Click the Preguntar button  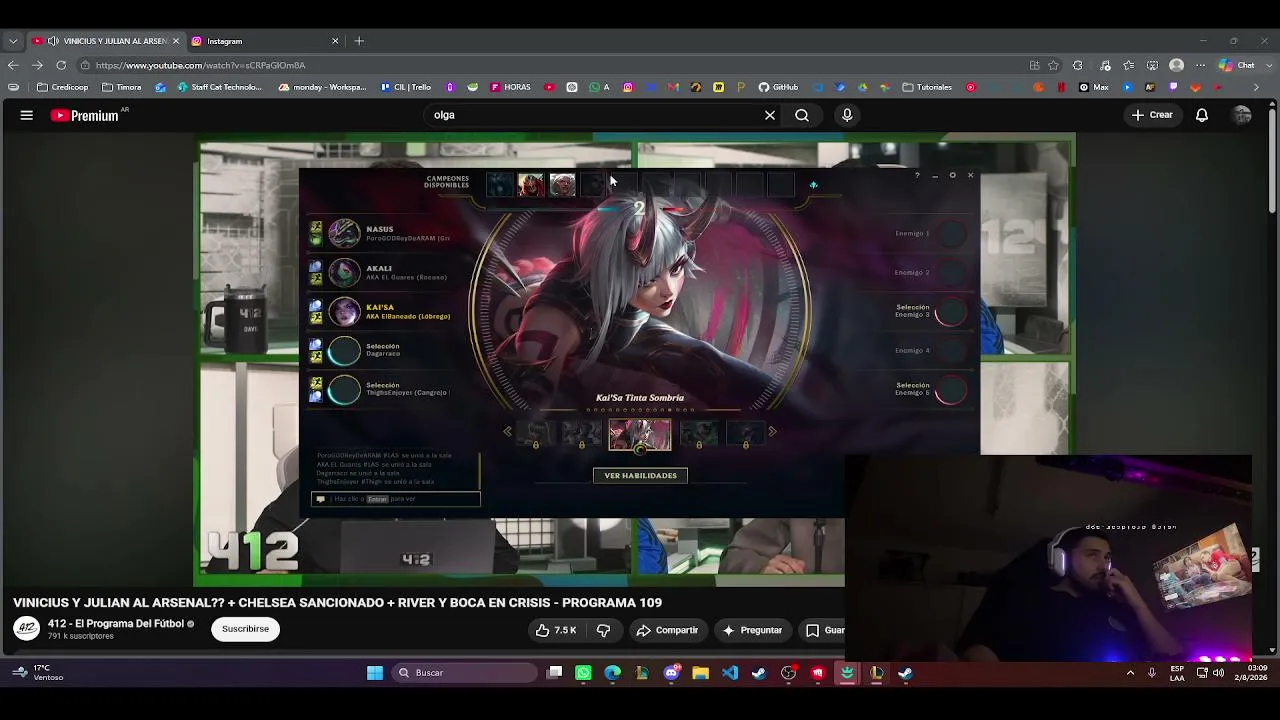752,630
